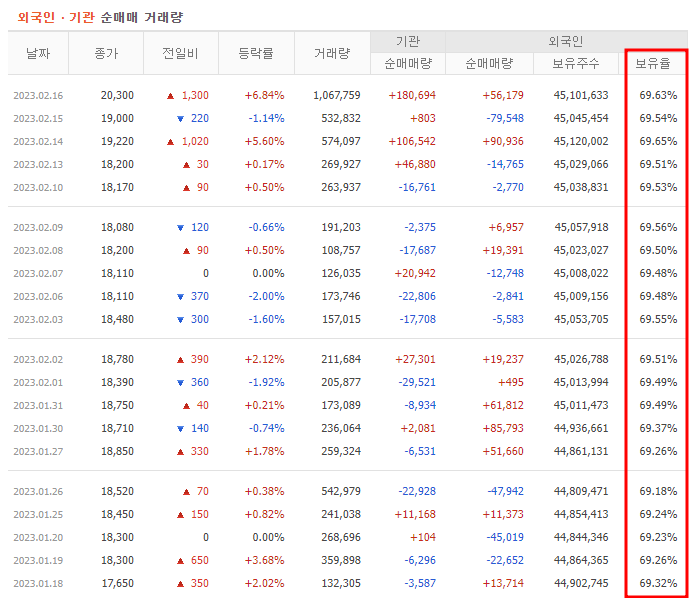Click the down arrow beside 370
Viewport: 699px width, 598px height.
181,297
